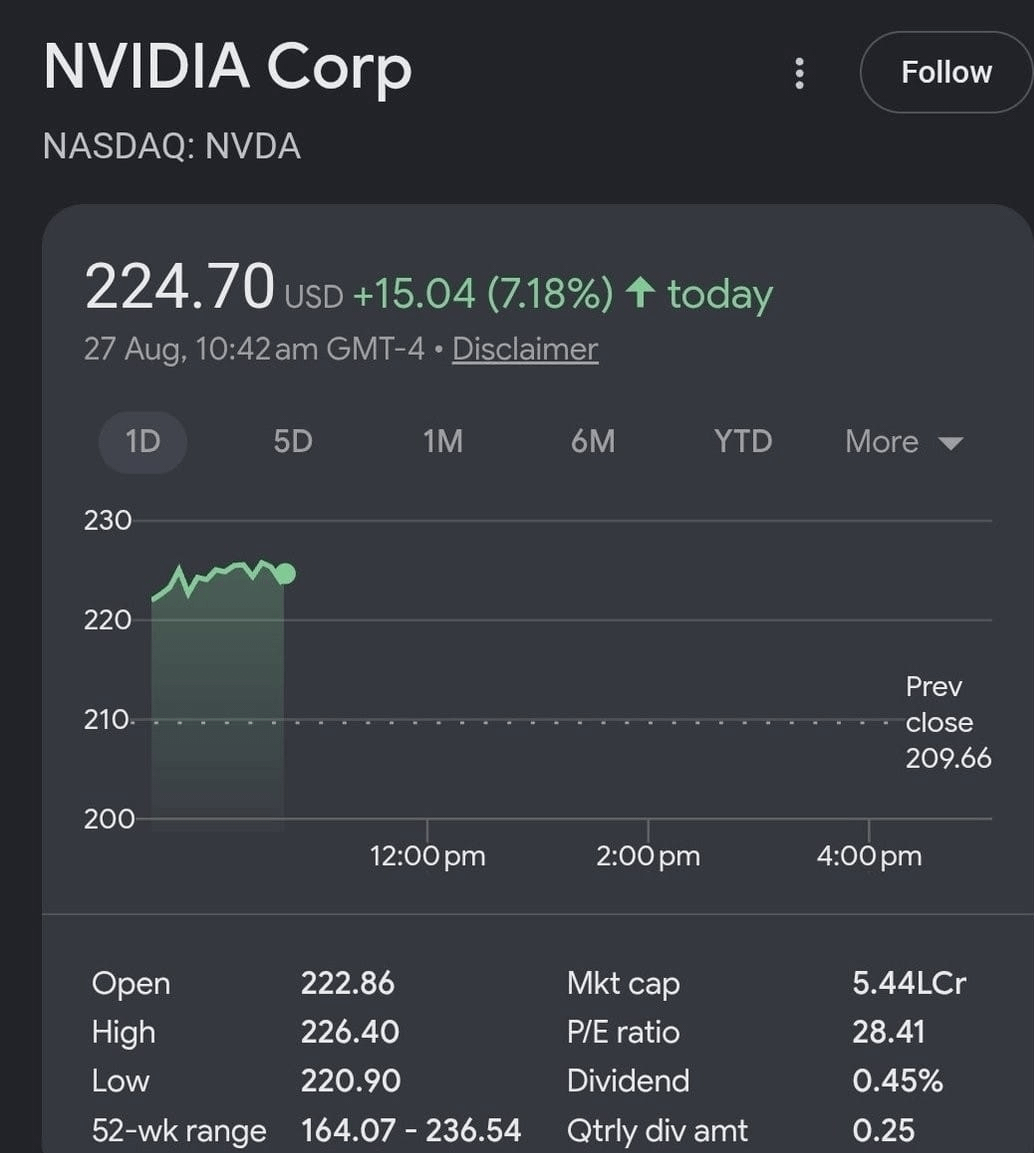Open the Disclaimer link
The height and width of the screenshot is (1153, 1034).
525,349
